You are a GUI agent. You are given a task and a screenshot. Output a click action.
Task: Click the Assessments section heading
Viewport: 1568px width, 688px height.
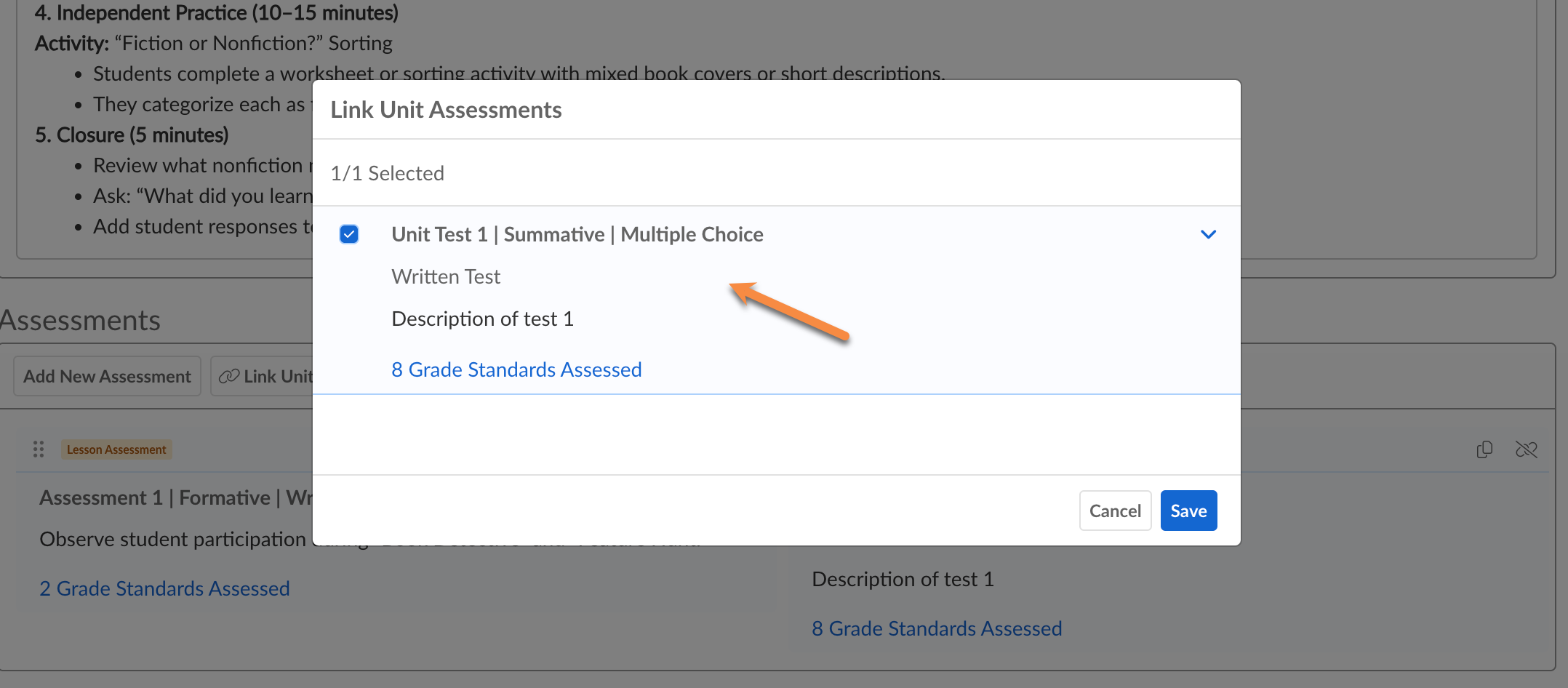80,320
